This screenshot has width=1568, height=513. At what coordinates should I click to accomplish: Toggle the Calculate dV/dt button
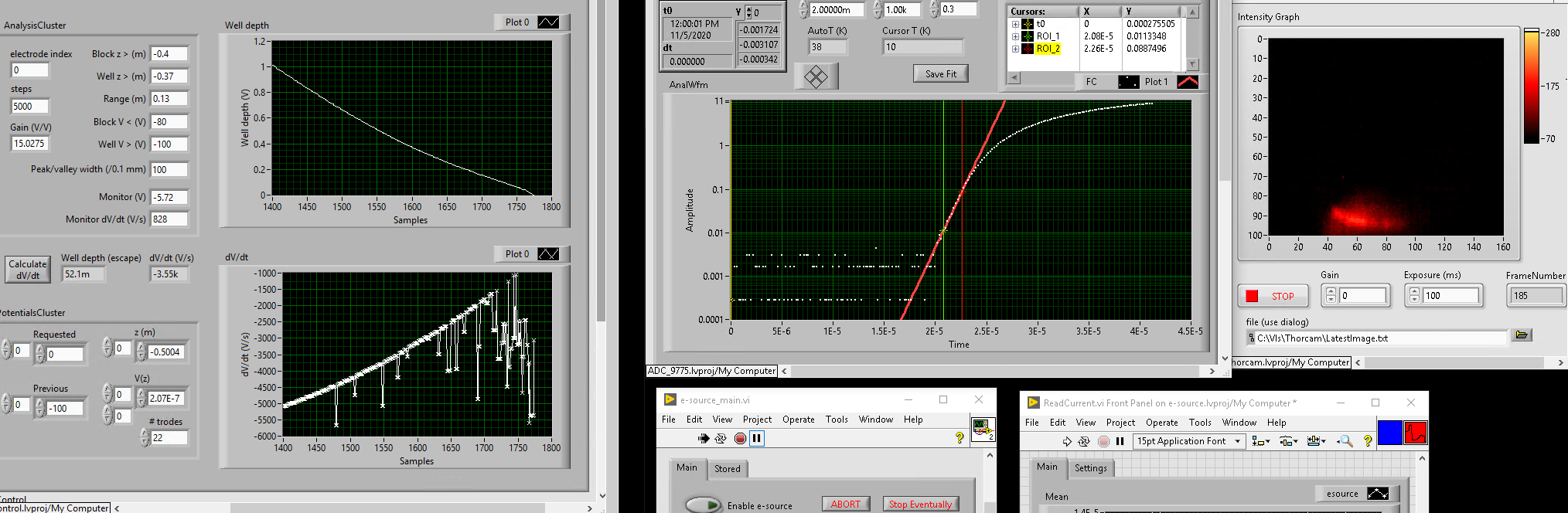28,270
